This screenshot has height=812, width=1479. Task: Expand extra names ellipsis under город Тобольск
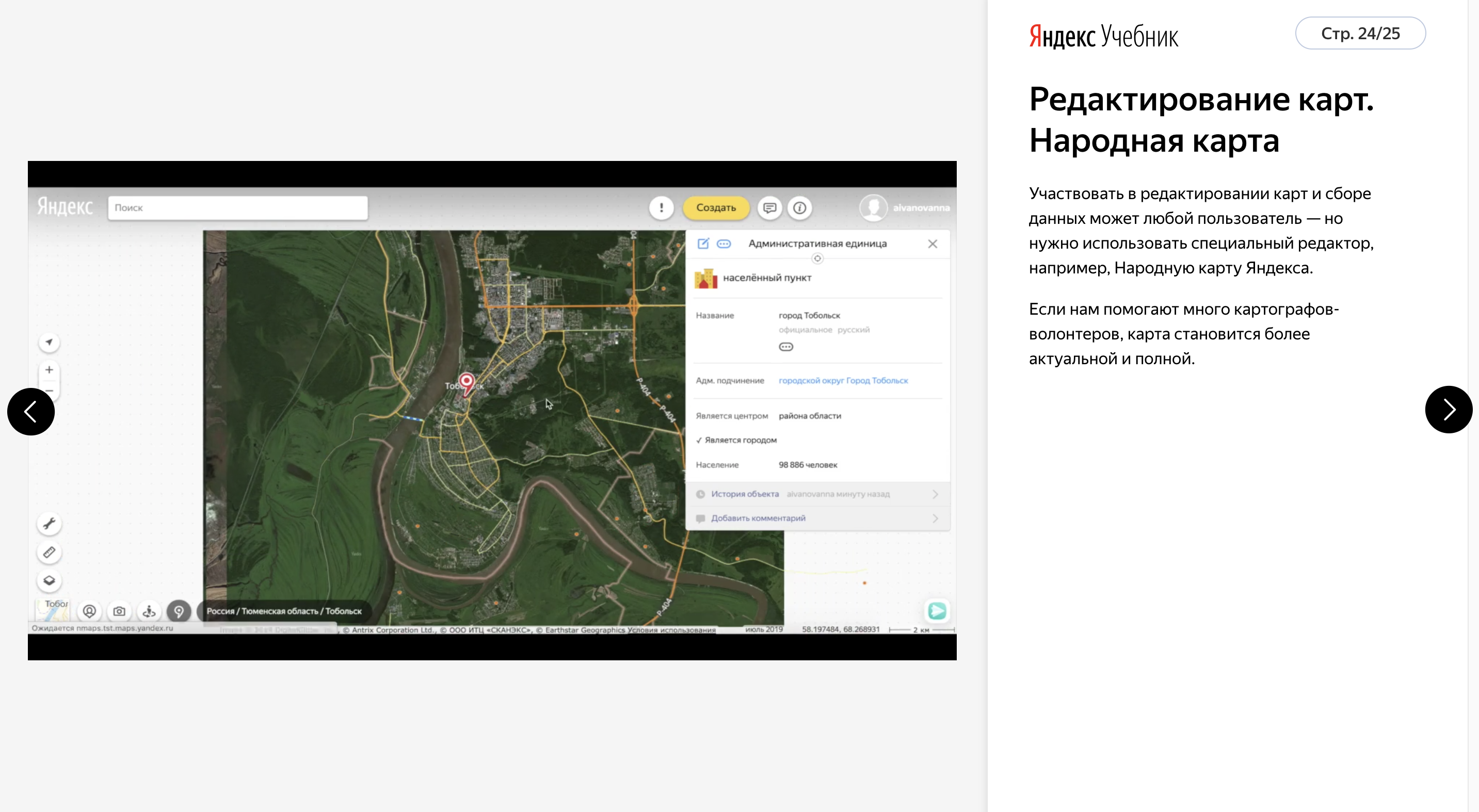point(785,347)
